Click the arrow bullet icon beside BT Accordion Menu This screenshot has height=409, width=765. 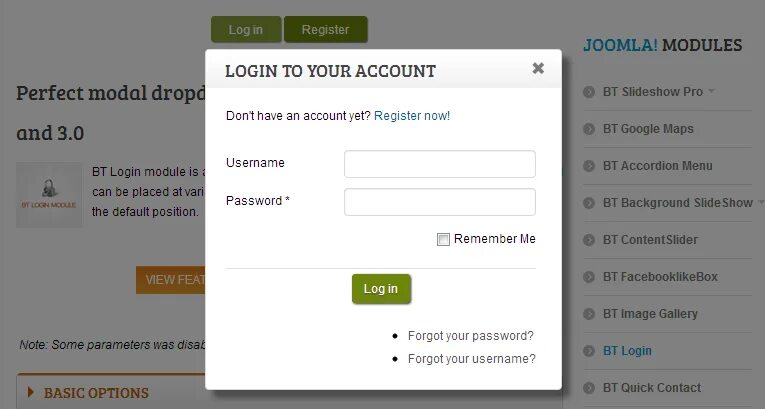(589, 166)
